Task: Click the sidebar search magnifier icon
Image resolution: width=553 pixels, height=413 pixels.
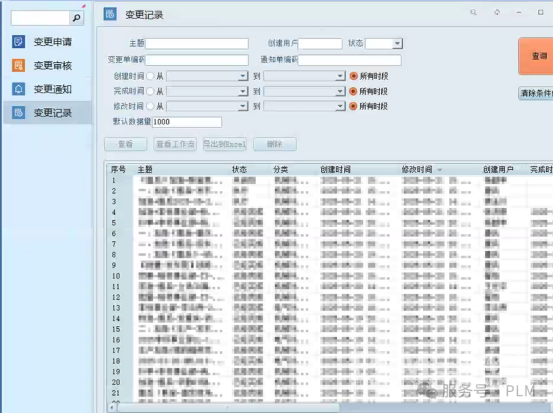Action: 77,18
